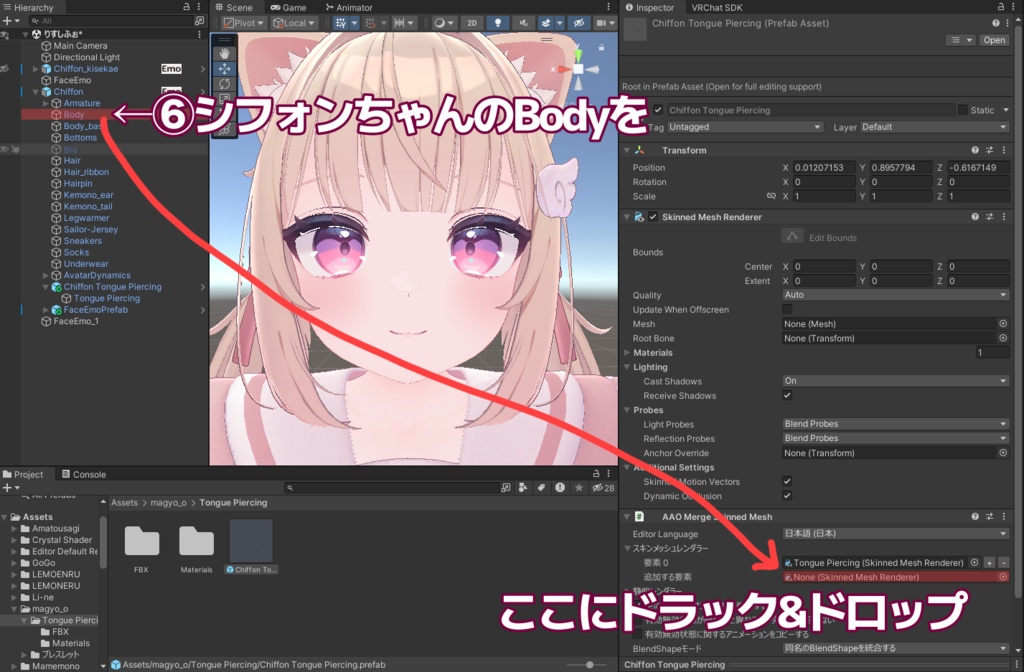This screenshot has width=1024, height=672.
Task: Adjust the asset icon size slider
Action: click(589, 664)
